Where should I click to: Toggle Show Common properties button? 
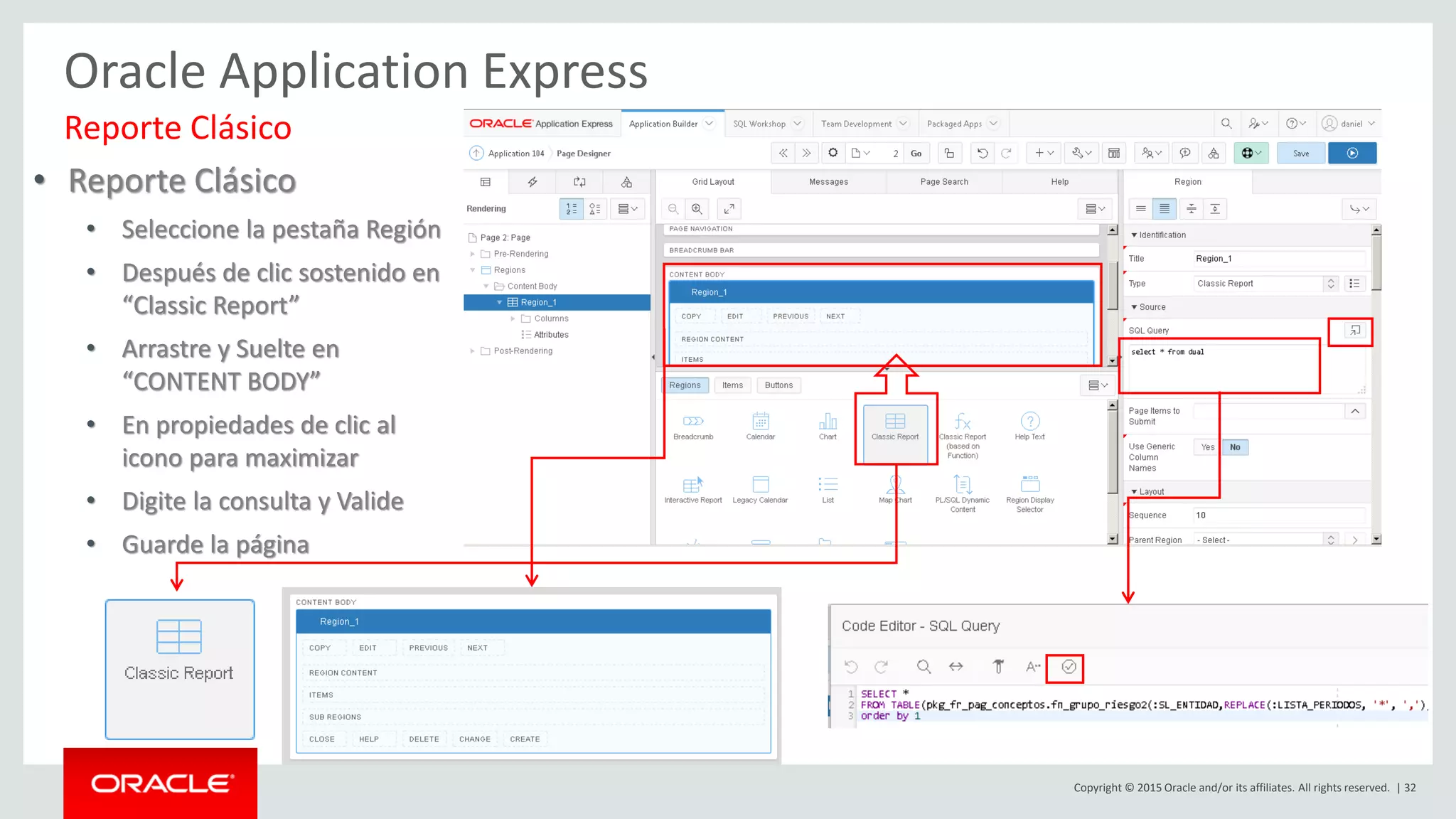point(1140,209)
